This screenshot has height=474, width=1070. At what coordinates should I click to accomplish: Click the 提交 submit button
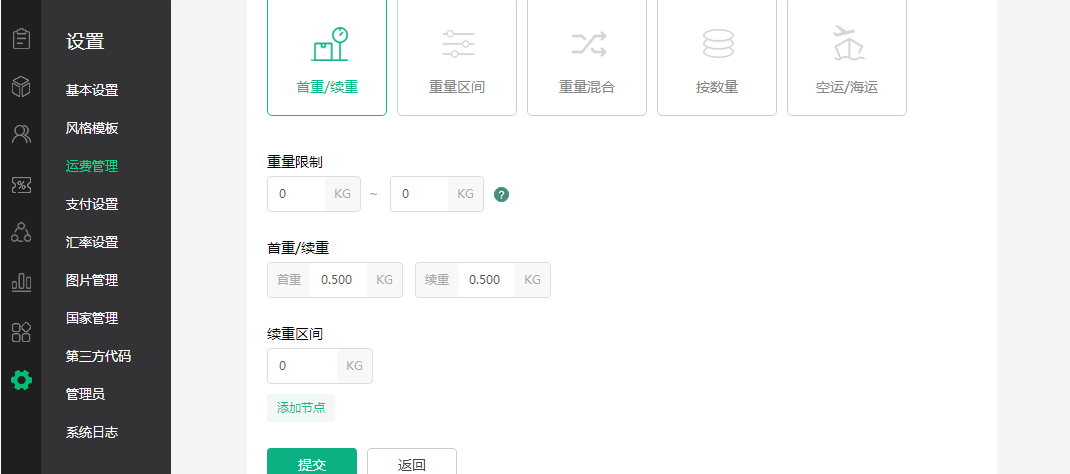point(312,463)
